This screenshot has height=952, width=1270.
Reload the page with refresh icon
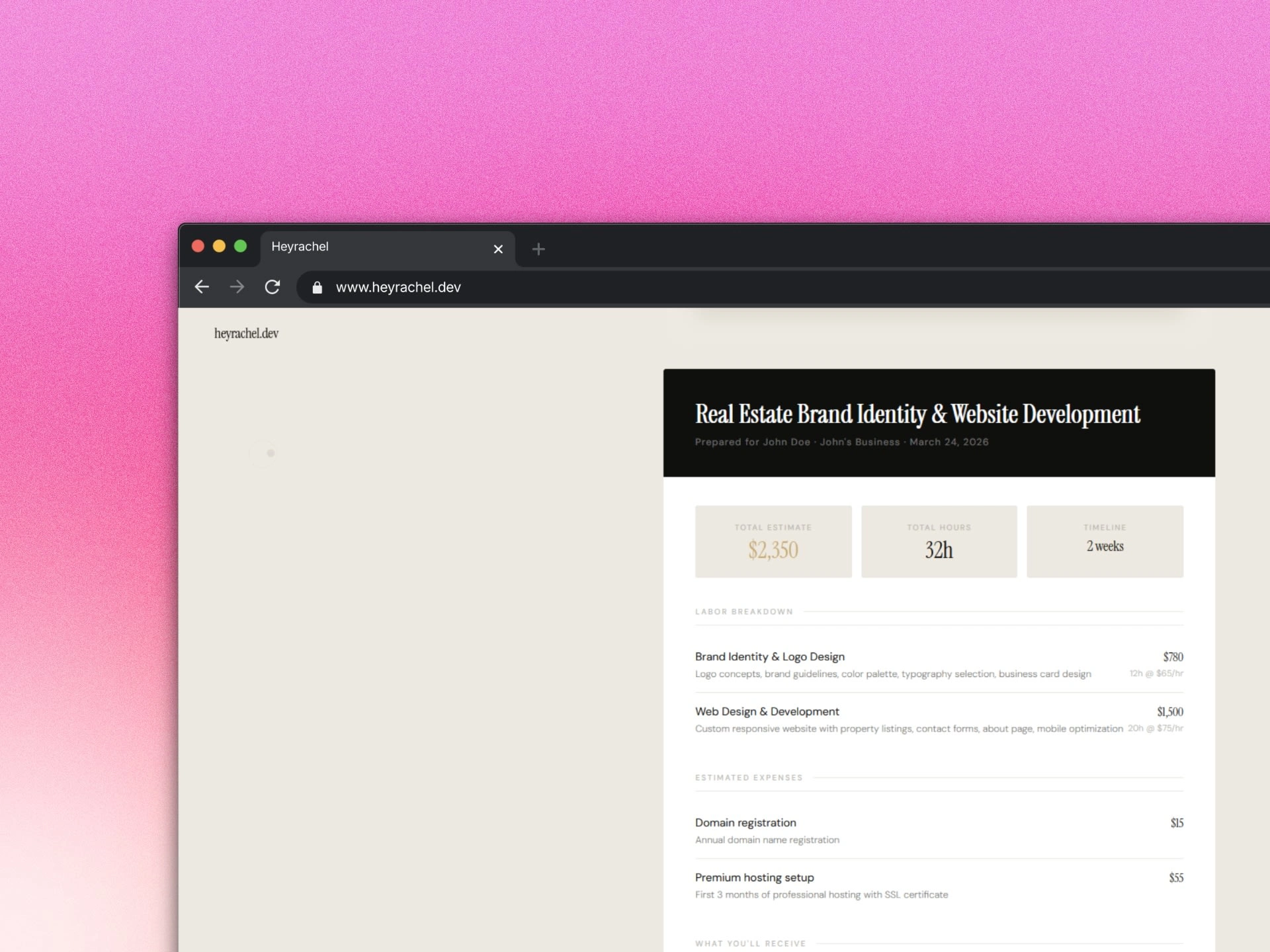pyautogui.click(x=273, y=287)
